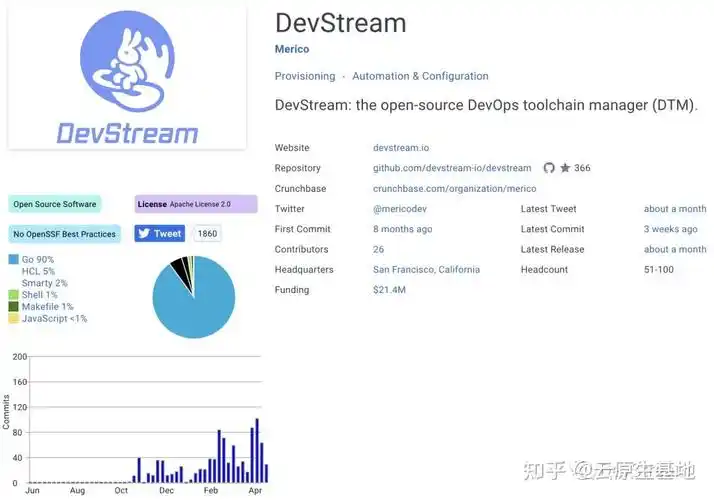Click the HCL 5% legend entry
This screenshot has width=714, height=500.
click(38, 271)
